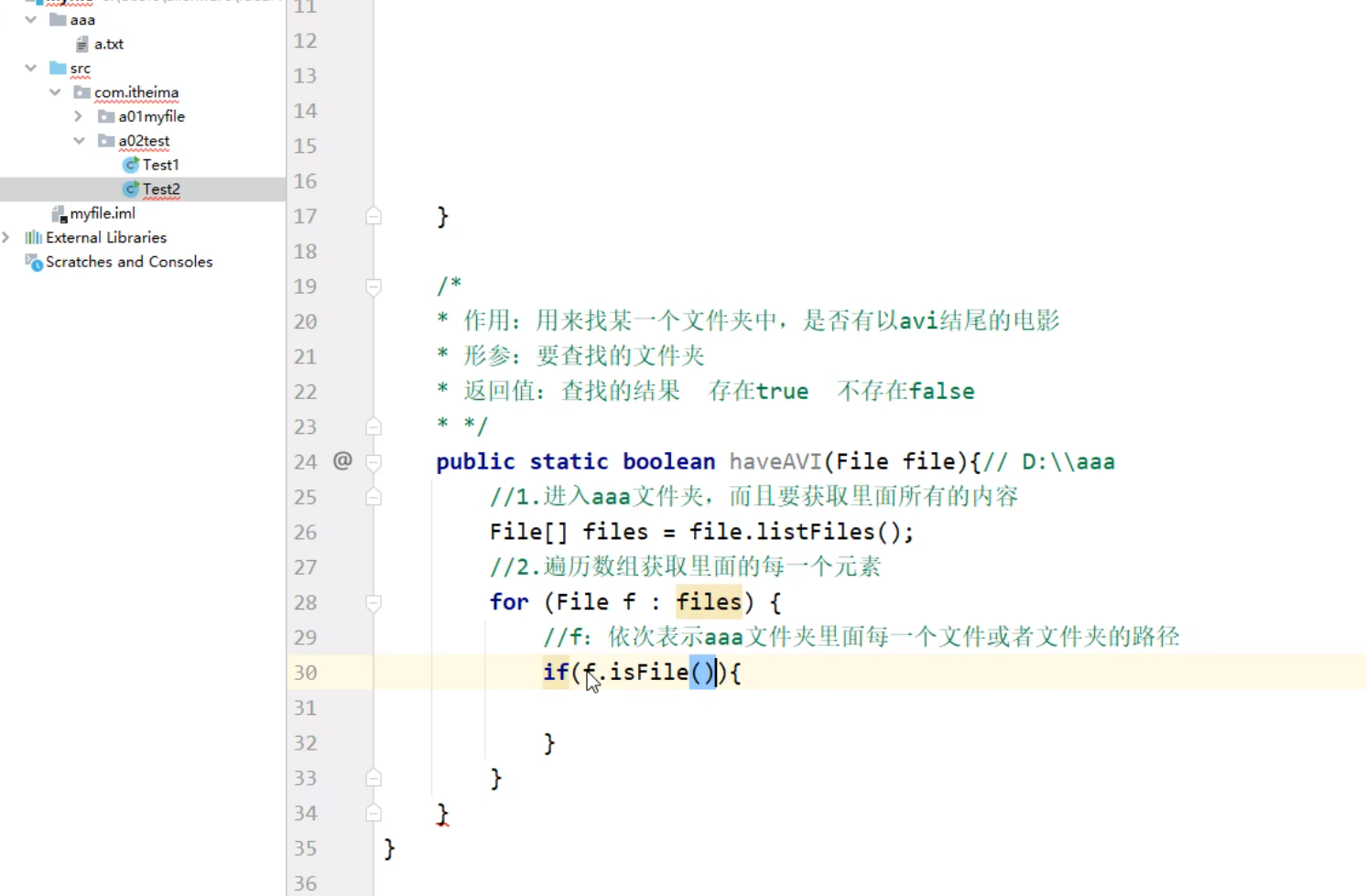Viewport: 1366px width, 896px height.
Task: Select Test1 in the project tree
Action: (162, 165)
